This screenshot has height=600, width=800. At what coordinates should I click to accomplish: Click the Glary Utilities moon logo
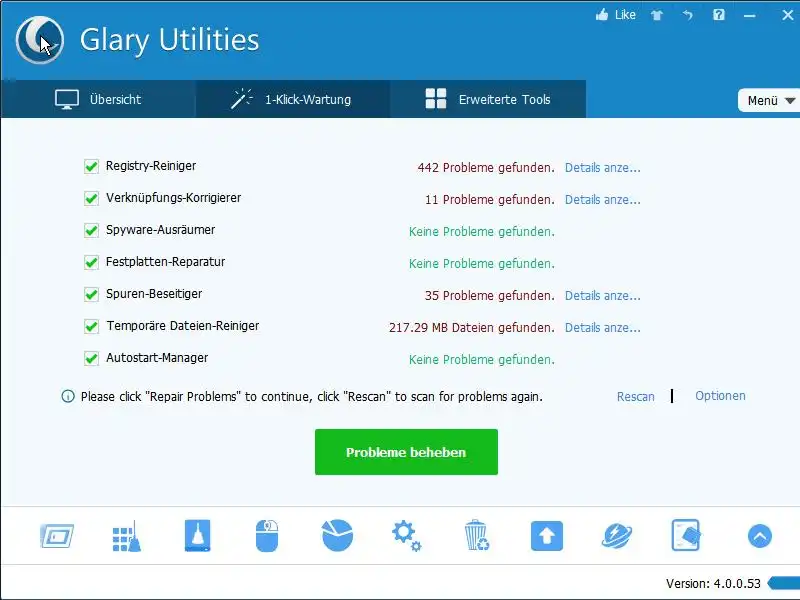[x=39, y=40]
